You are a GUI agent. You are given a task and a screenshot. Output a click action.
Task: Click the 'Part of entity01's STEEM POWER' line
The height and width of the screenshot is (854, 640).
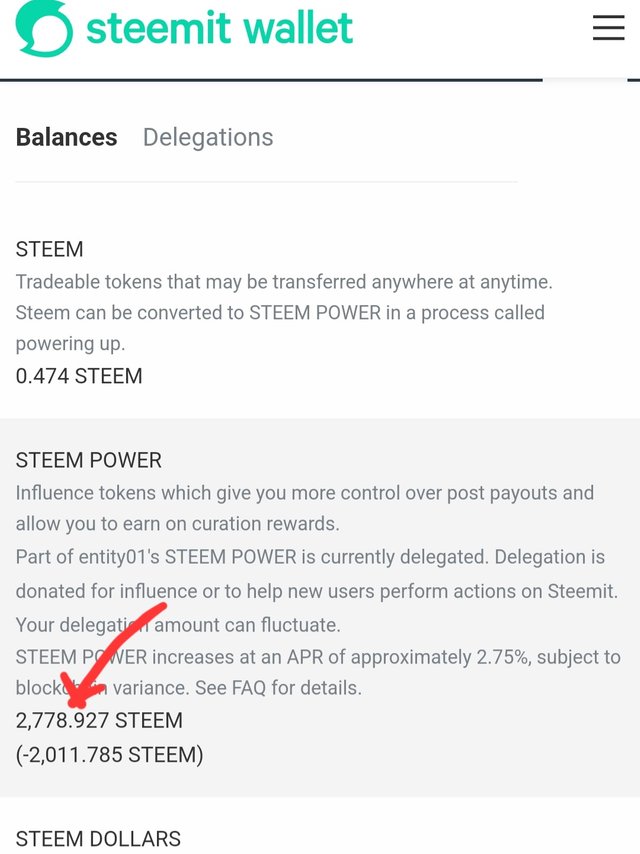point(310,557)
